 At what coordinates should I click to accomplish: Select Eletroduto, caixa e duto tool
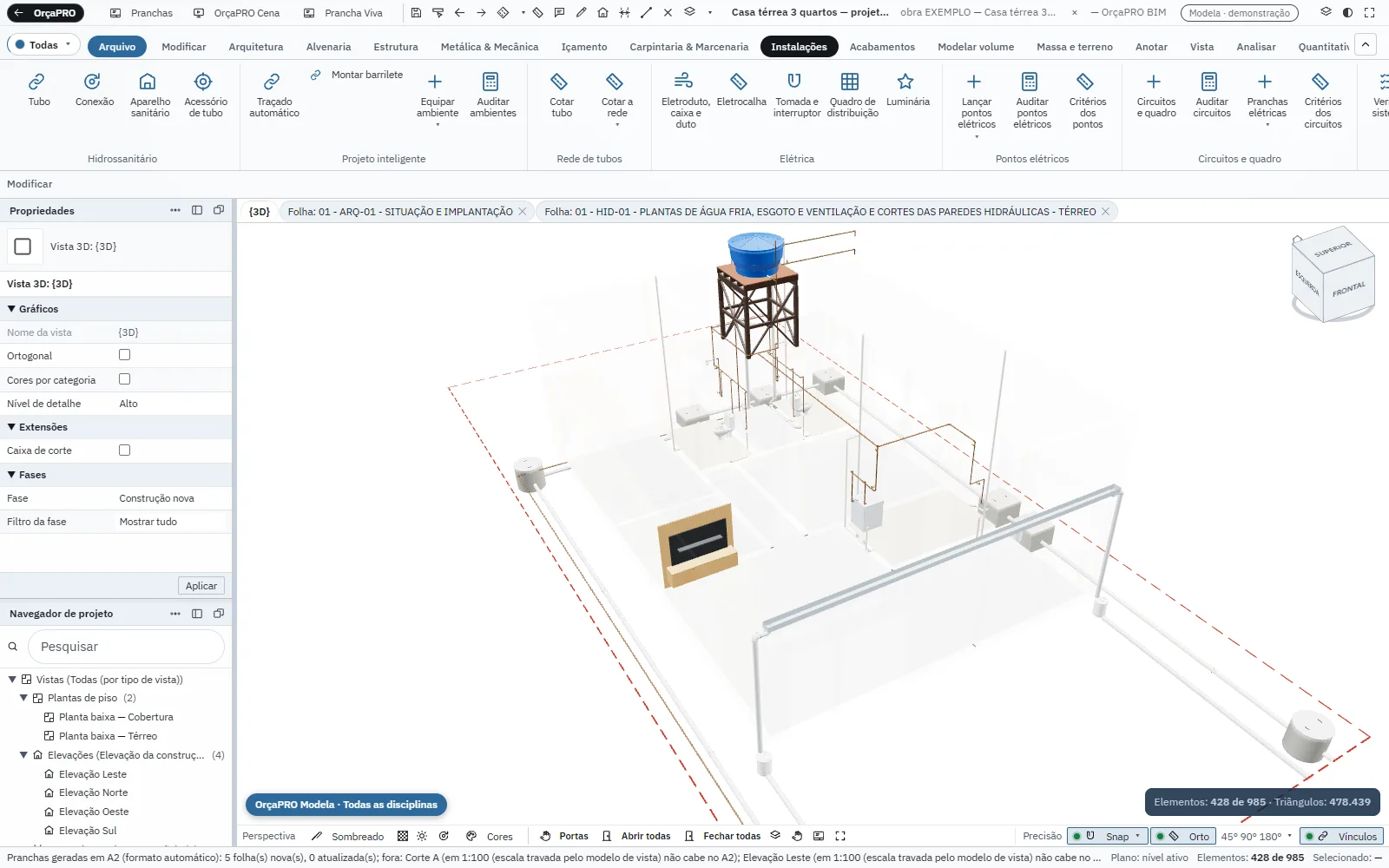pyautogui.click(x=686, y=101)
